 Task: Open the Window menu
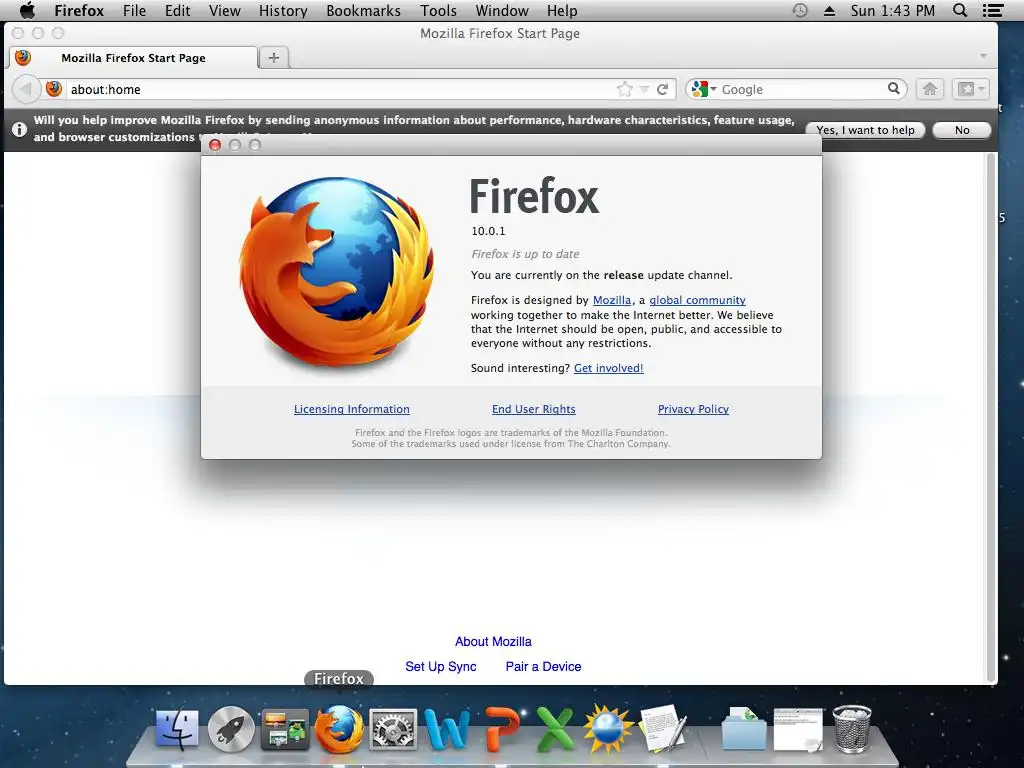(x=502, y=10)
